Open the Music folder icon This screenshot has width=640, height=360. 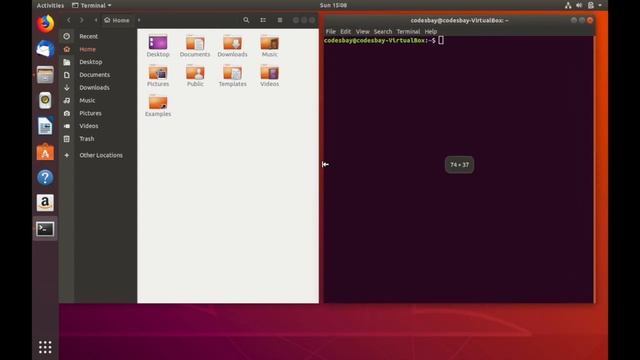[x=269, y=46]
